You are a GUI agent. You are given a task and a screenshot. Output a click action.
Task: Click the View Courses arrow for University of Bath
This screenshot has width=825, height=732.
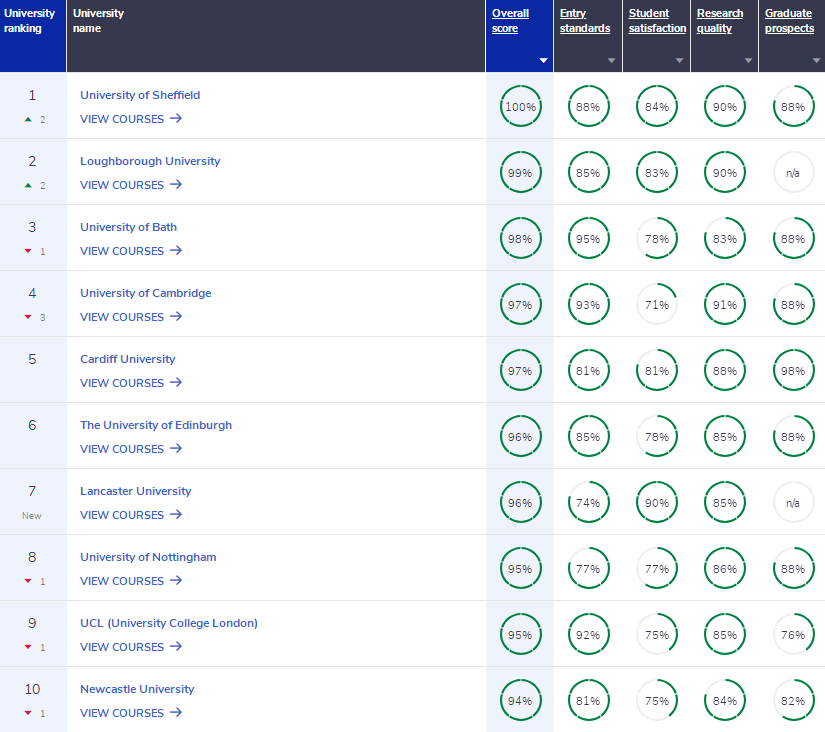176,250
